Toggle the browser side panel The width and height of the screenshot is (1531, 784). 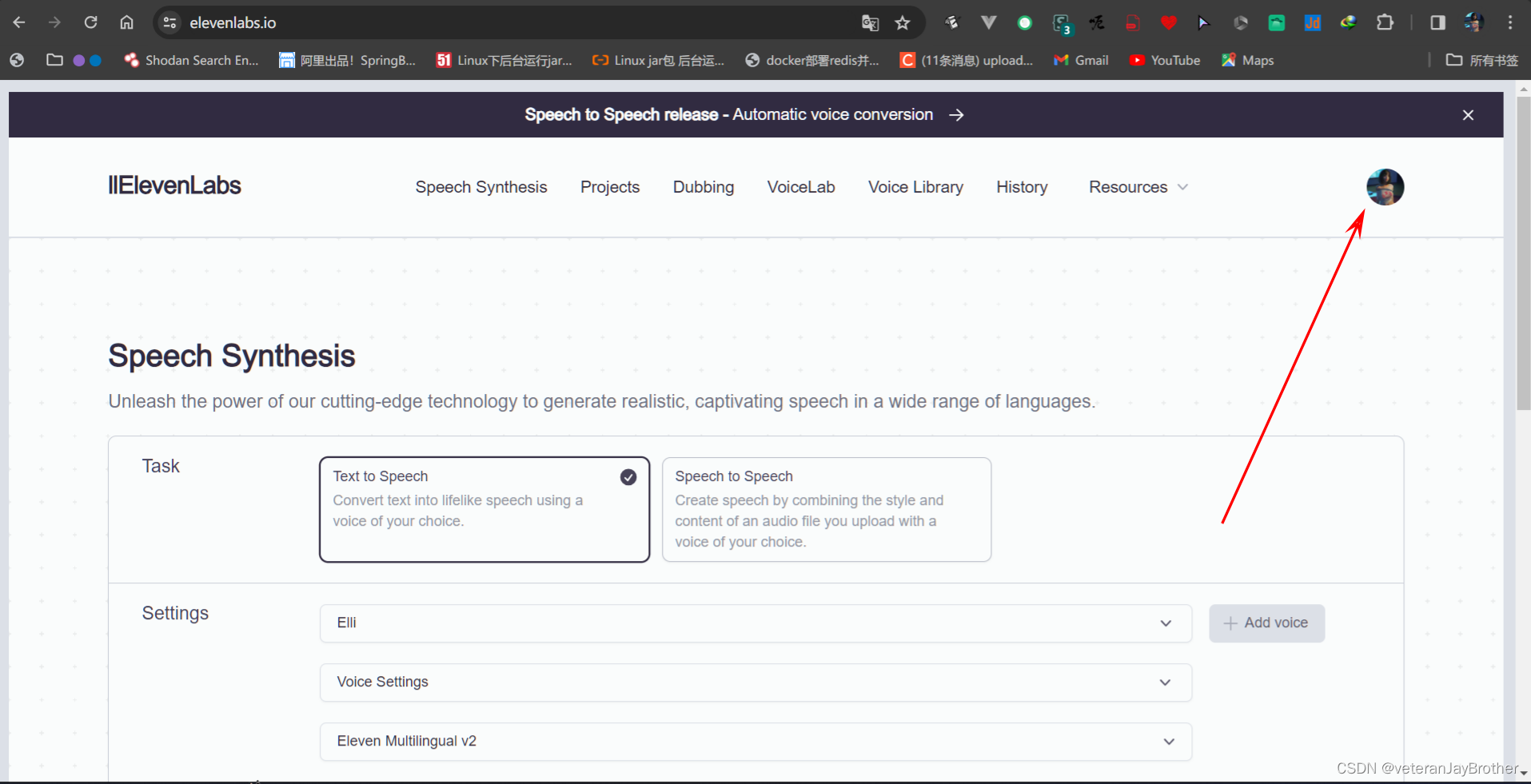[1437, 22]
